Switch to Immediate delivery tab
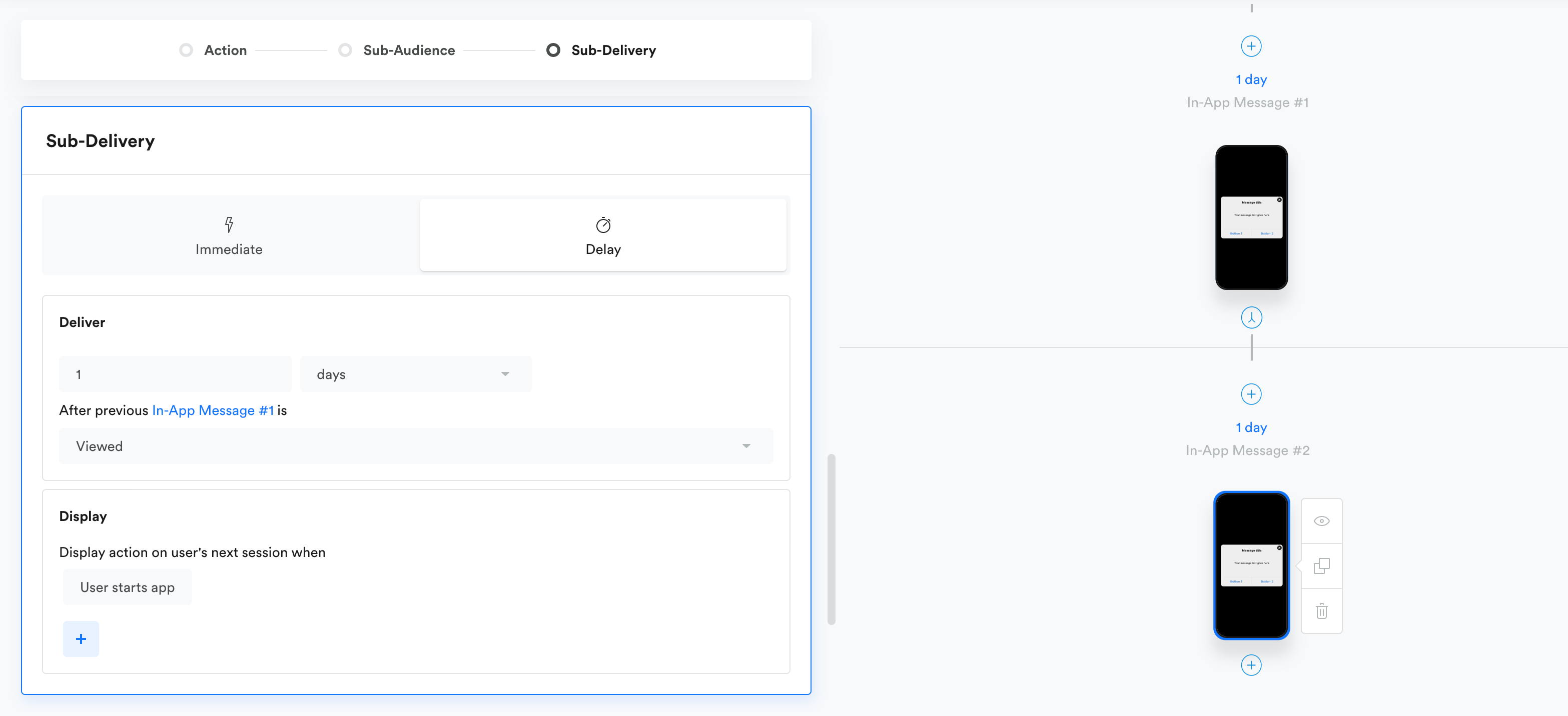1568x716 pixels. coord(229,235)
